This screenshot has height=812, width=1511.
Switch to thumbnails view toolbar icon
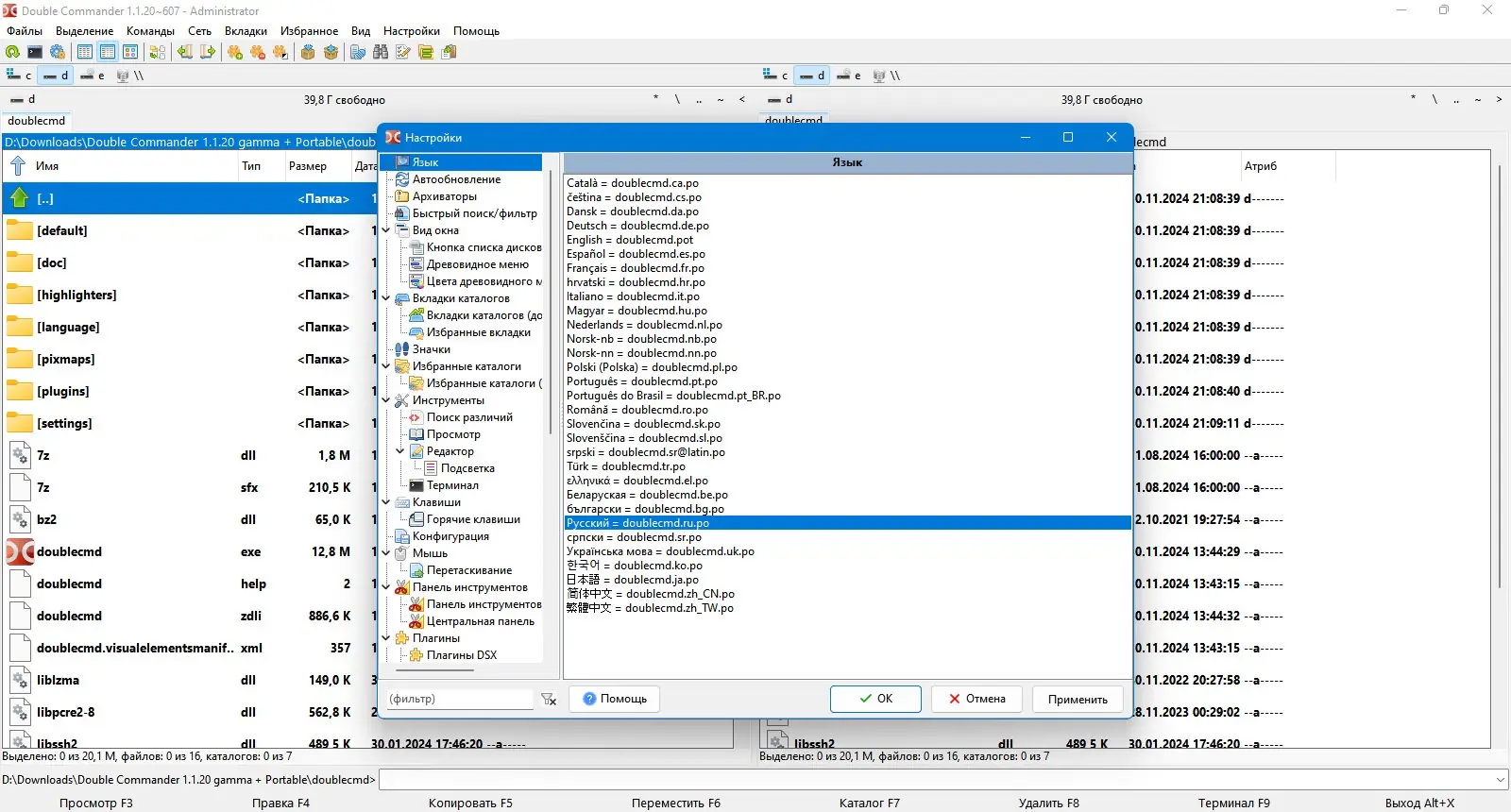coord(130,52)
